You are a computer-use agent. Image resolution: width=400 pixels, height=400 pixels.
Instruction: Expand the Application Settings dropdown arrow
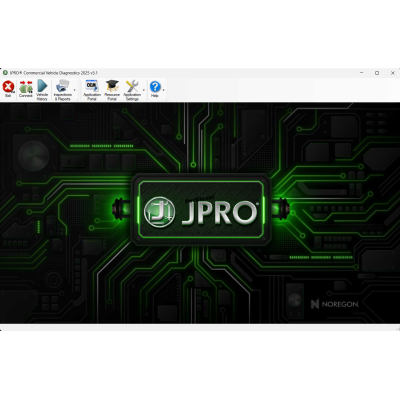144,90
